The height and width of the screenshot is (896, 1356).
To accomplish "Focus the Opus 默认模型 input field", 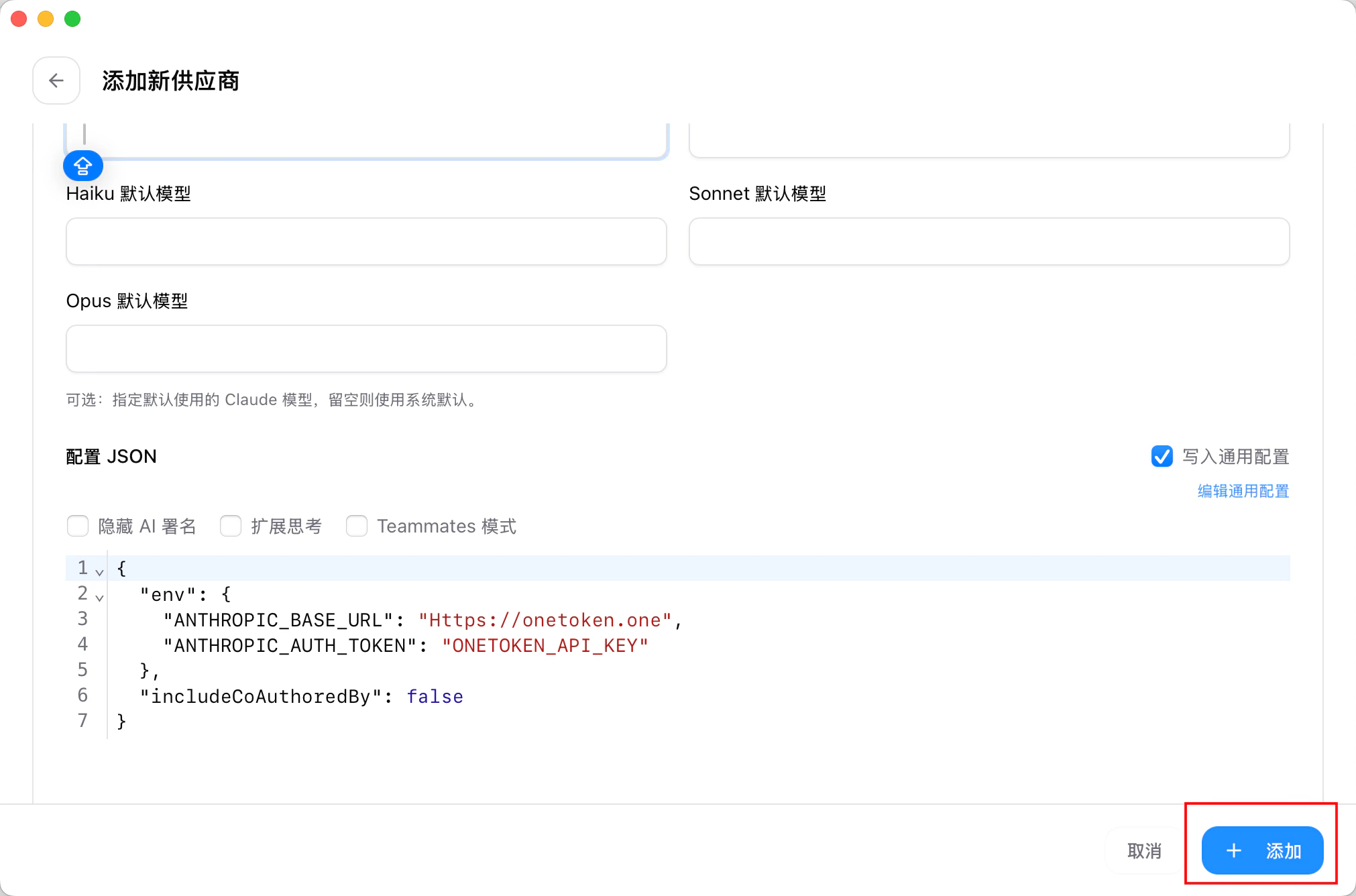I will coord(366,349).
